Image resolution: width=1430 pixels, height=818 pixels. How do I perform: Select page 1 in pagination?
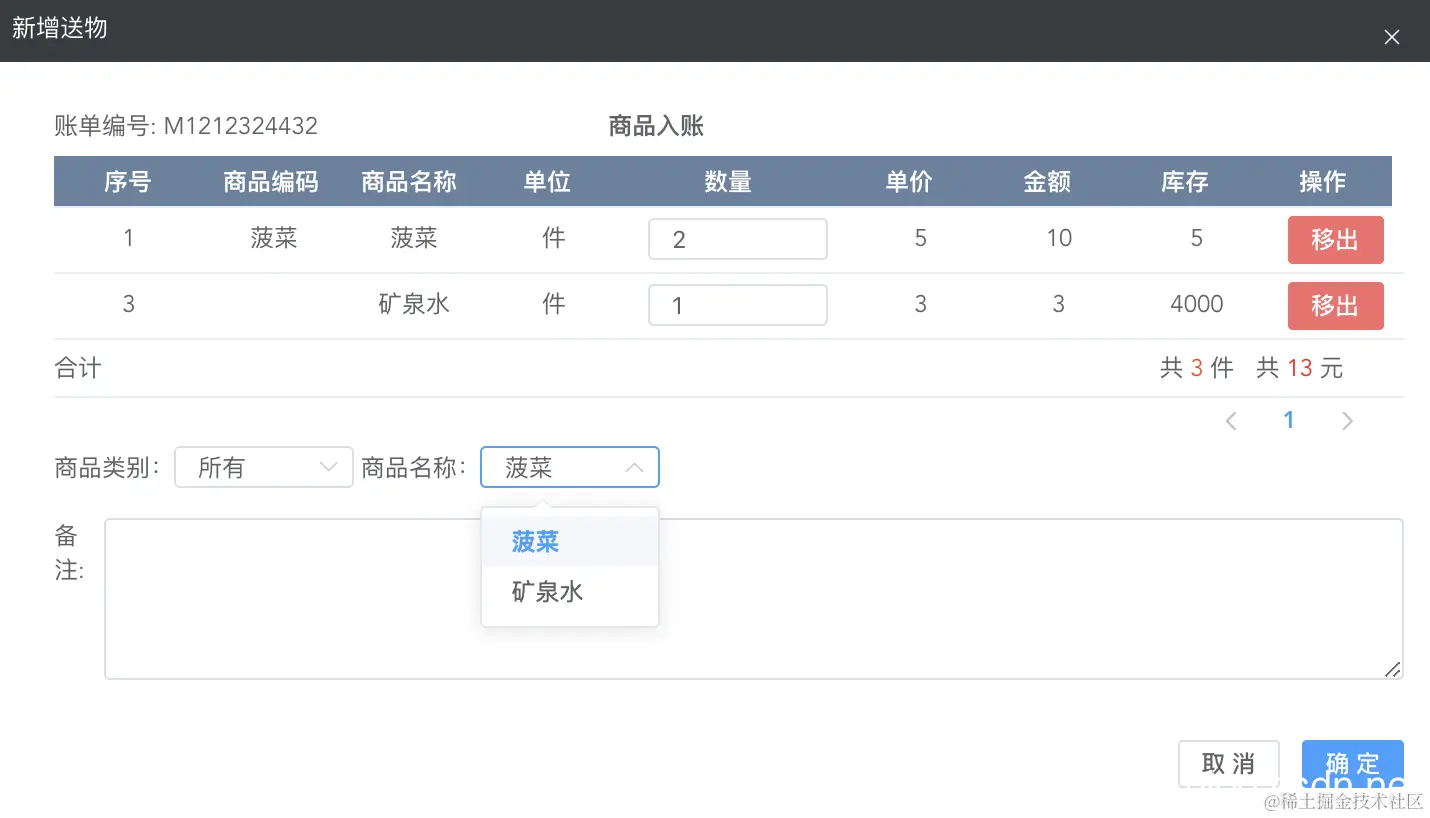[x=1289, y=420]
